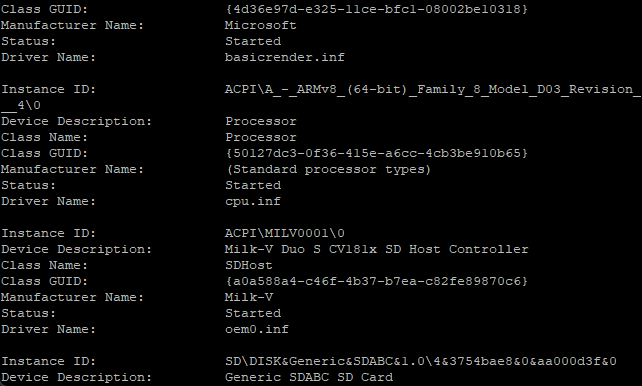Click the display class GUID starting 4d36e97d
Viewport: 642px width, 386px height.
tap(376, 9)
